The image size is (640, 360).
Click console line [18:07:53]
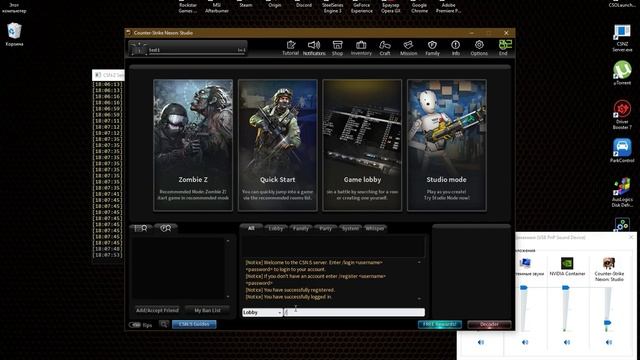[x=107, y=255]
